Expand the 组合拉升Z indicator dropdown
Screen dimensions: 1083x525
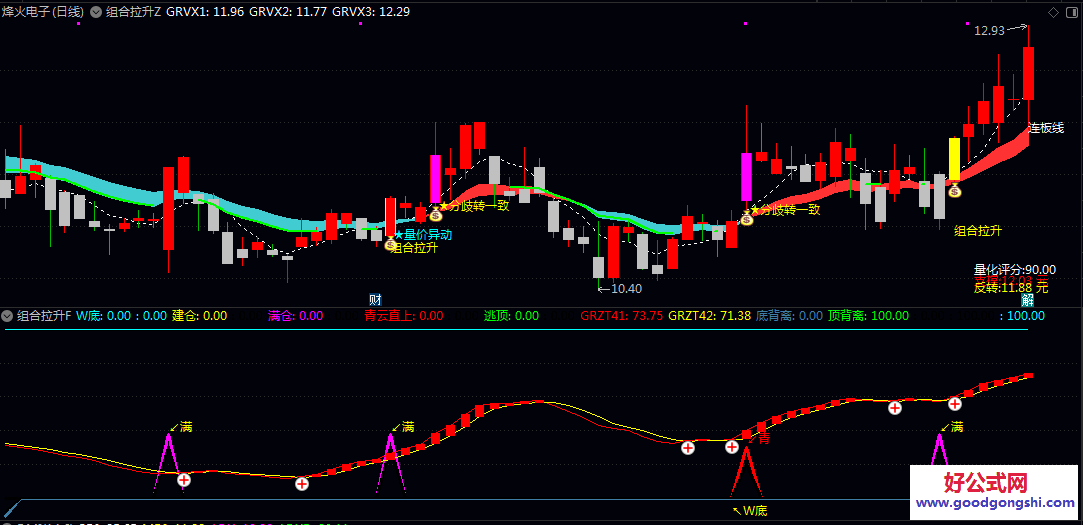[x=96, y=12]
